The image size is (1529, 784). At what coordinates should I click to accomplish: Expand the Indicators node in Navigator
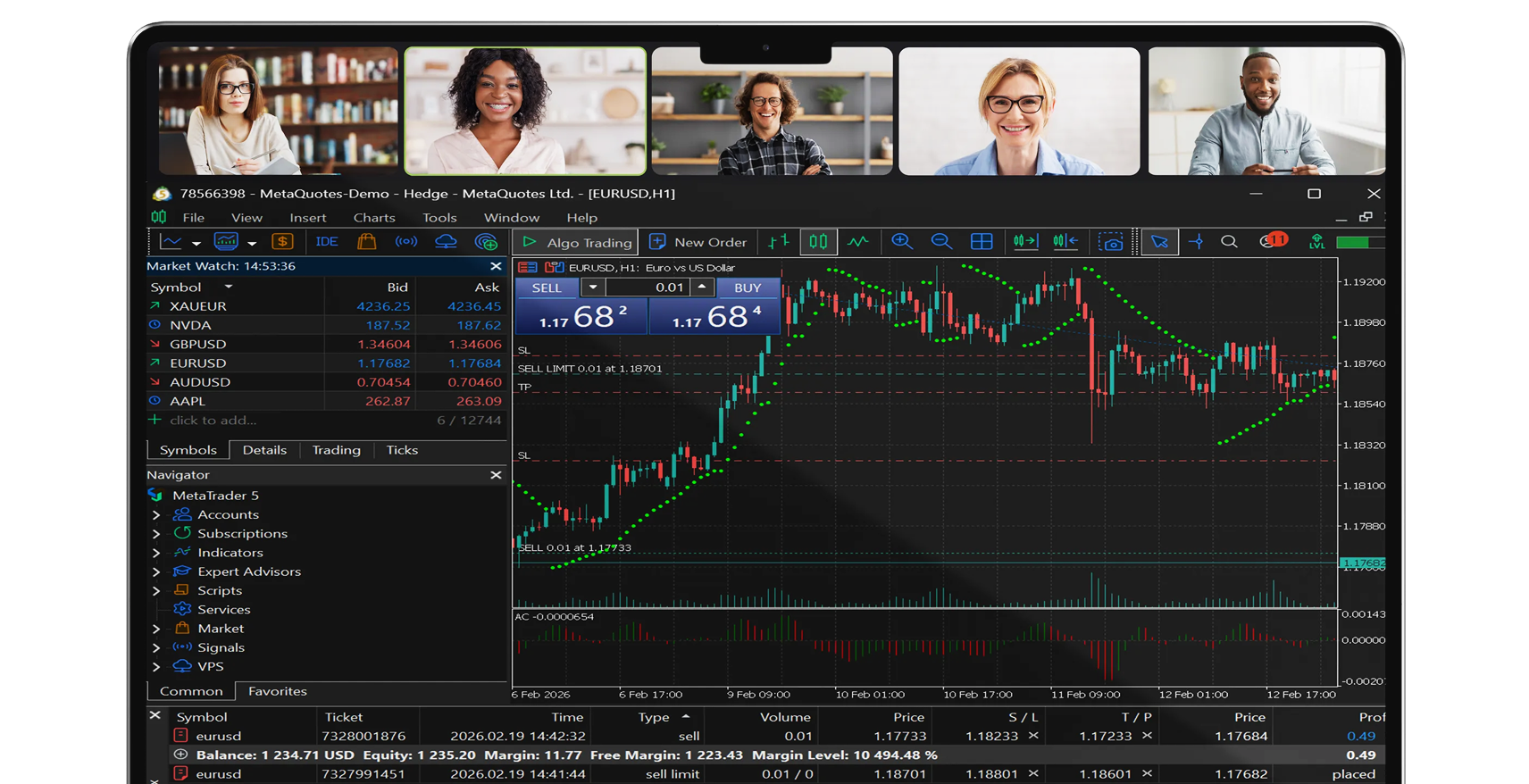coord(156,553)
